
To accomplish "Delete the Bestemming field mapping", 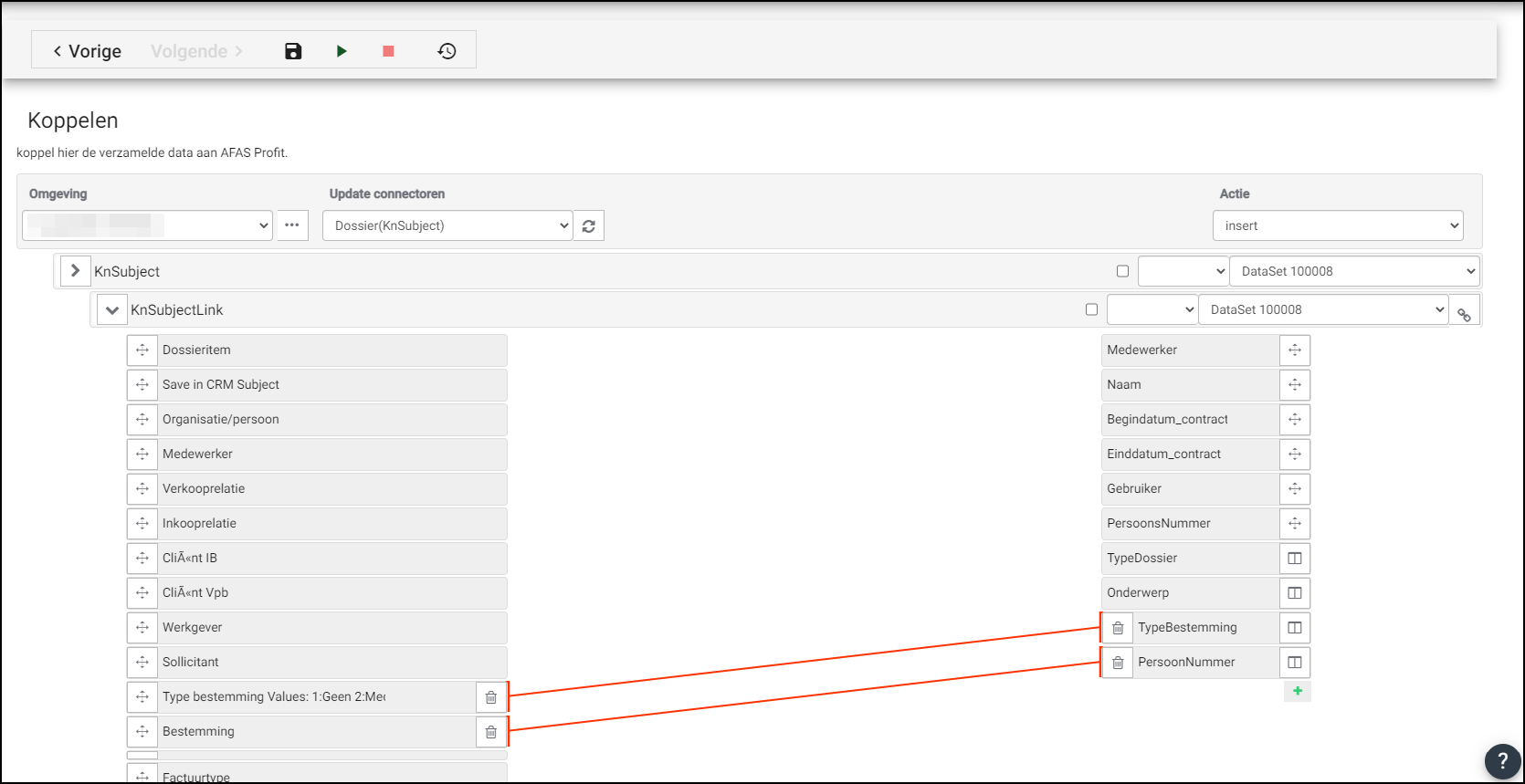I will [490, 732].
